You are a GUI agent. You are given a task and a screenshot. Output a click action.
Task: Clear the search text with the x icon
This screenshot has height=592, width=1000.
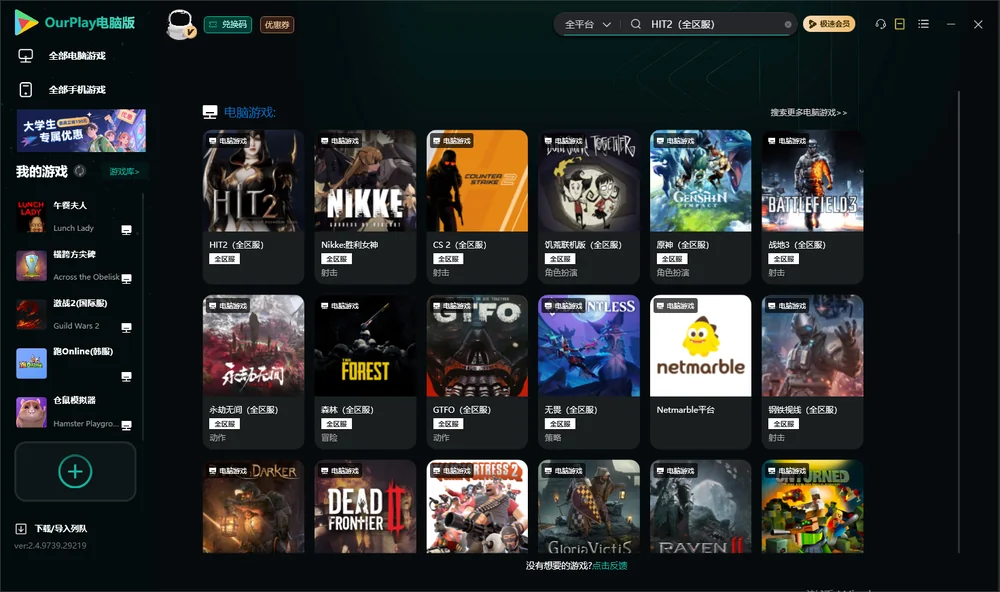pyautogui.click(x=788, y=24)
